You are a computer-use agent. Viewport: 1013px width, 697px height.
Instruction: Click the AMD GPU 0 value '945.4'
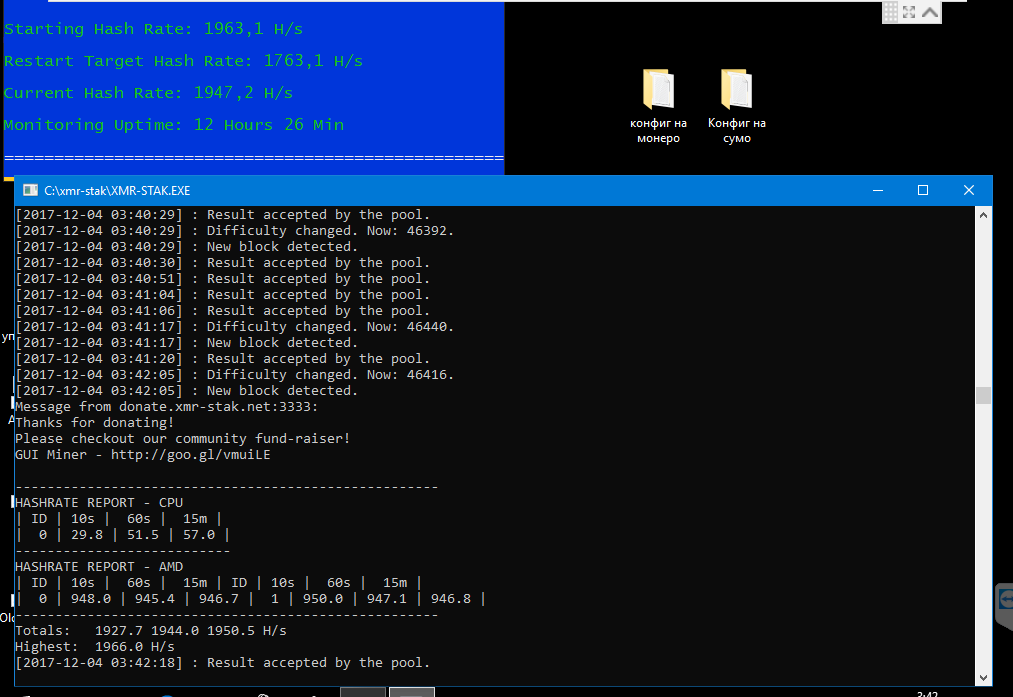155,599
